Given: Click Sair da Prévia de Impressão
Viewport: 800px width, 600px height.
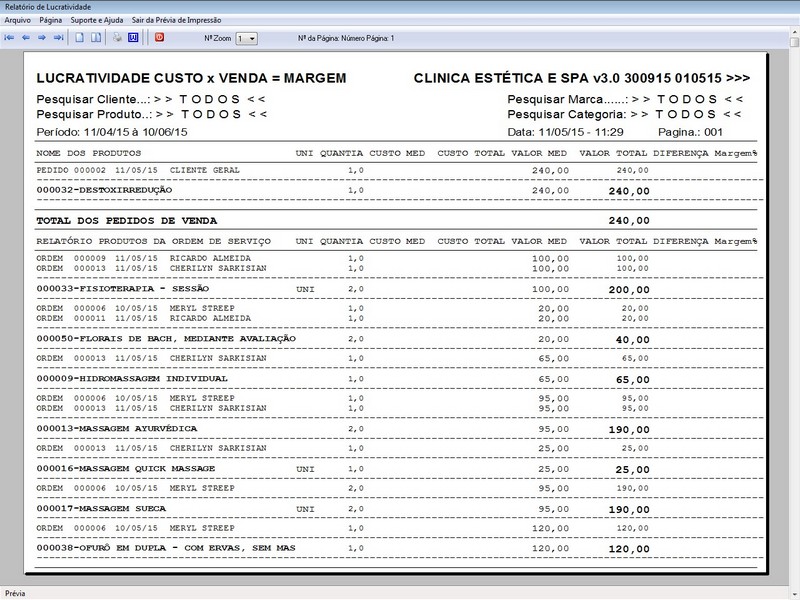Looking at the screenshot, I should pyautogui.click(x=177, y=20).
